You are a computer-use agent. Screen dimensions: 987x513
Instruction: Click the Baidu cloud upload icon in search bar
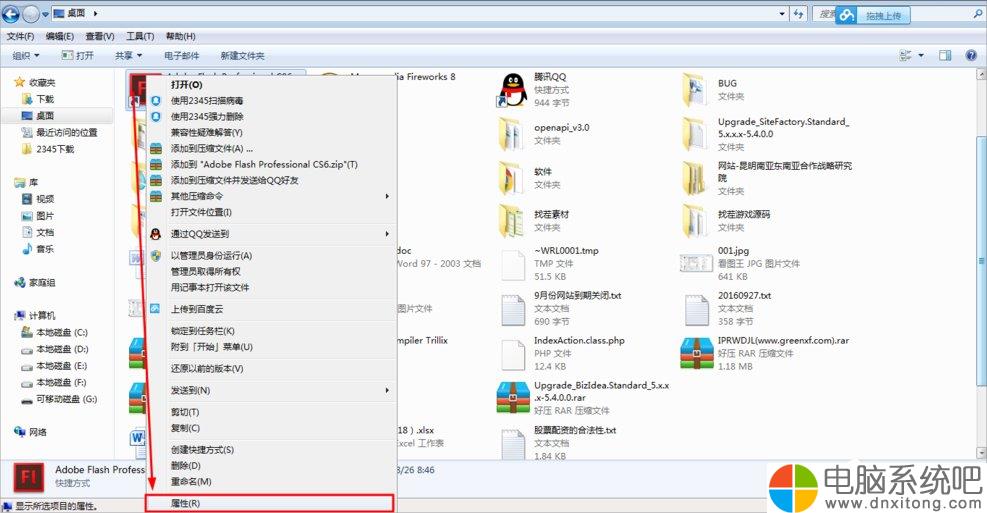point(847,15)
